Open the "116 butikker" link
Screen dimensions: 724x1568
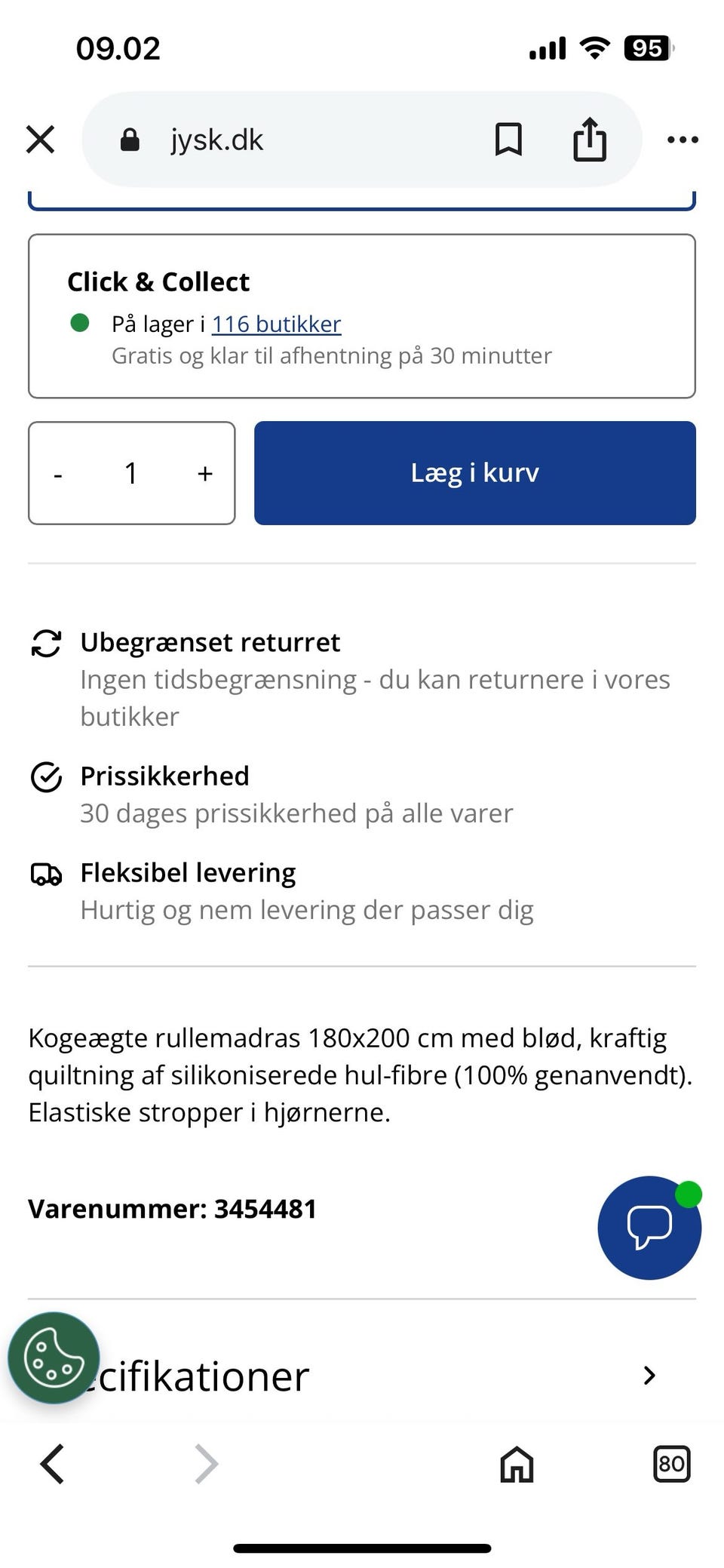(x=276, y=324)
